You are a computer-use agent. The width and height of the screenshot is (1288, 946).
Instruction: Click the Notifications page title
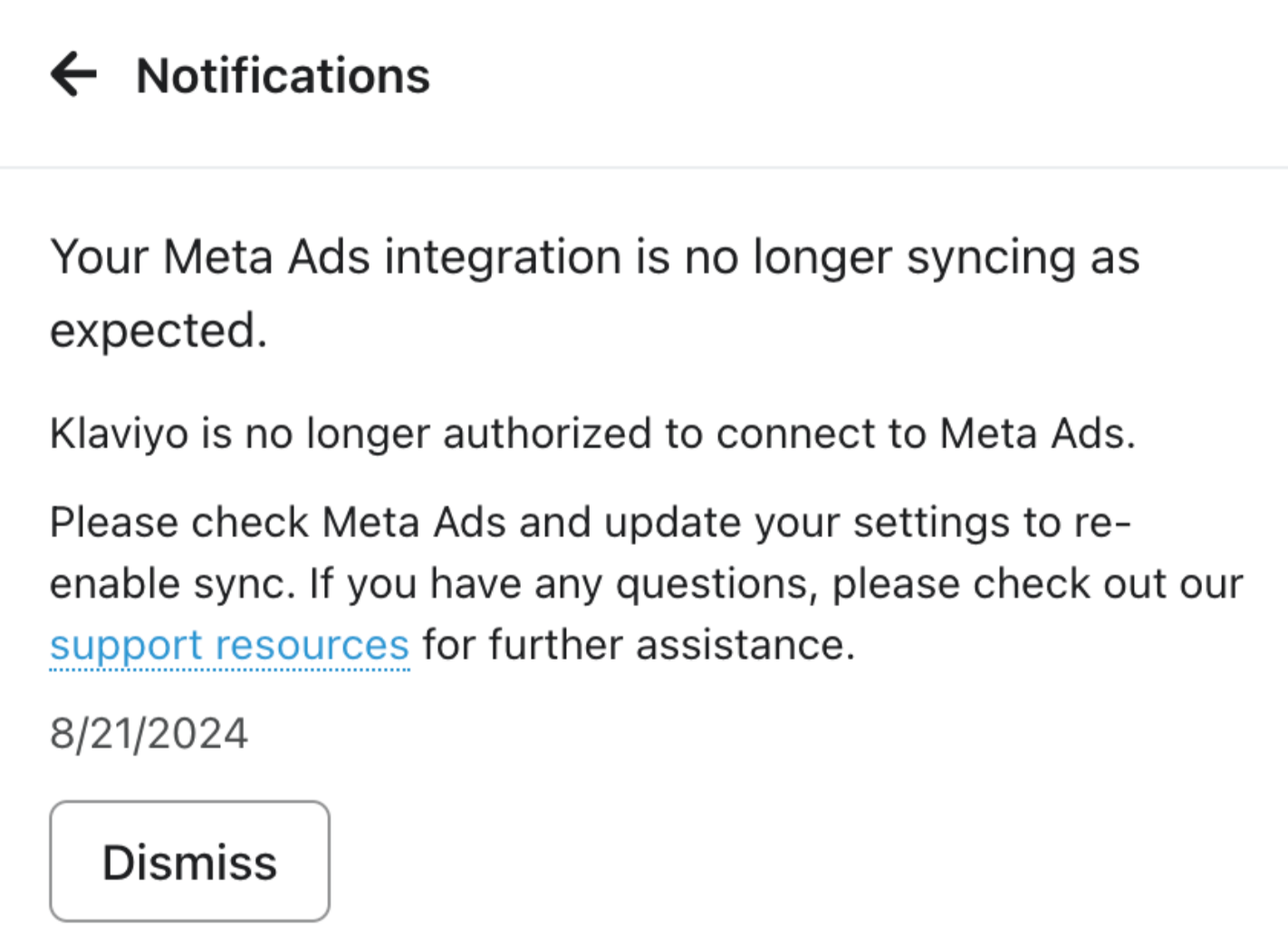(283, 75)
